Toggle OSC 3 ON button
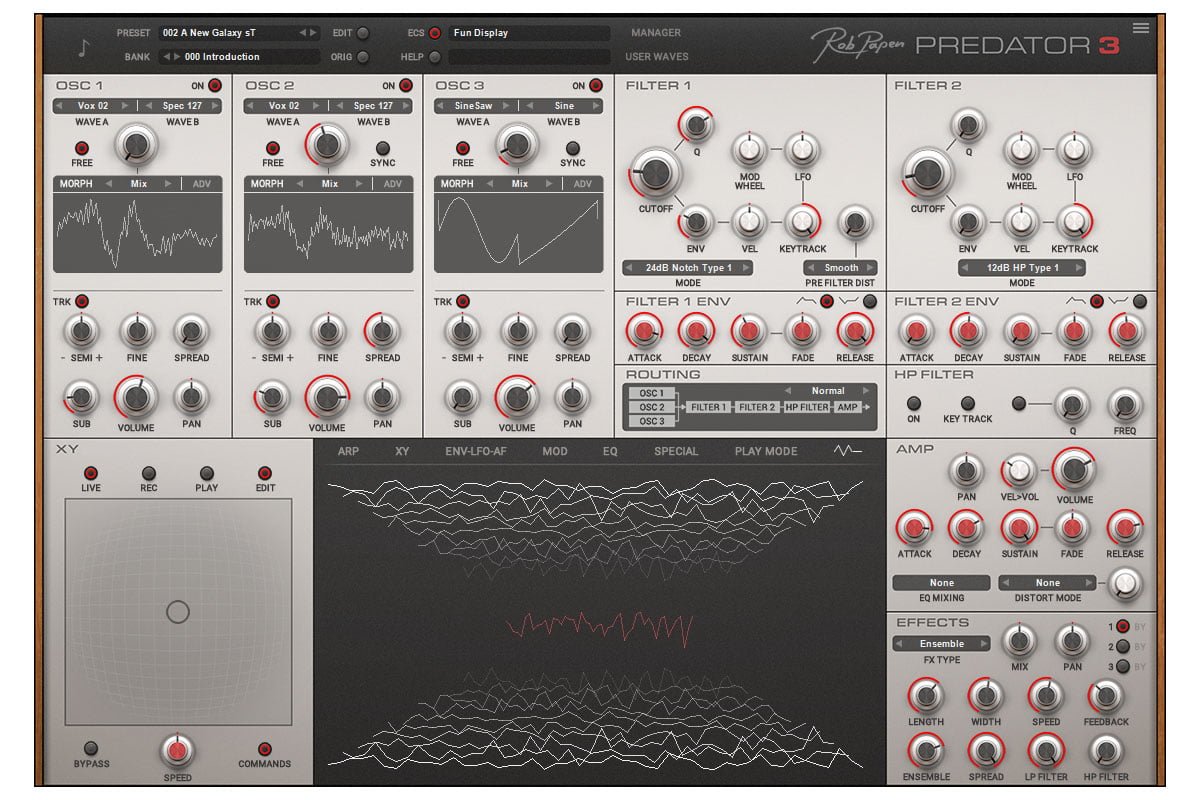The height and width of the screenshot is (800, 1200). tap(596, 86)
